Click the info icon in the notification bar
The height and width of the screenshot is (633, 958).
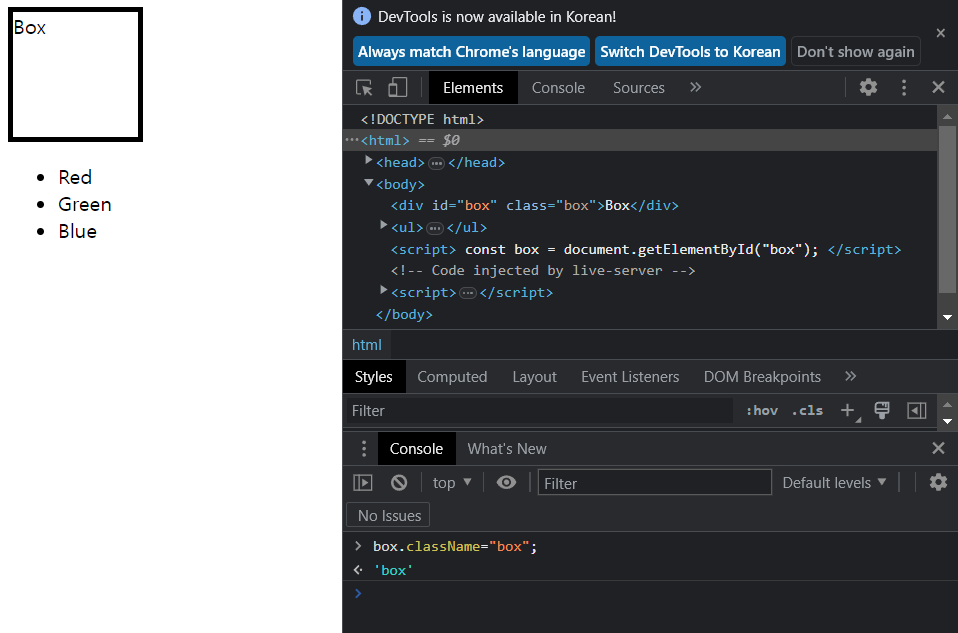362,16
